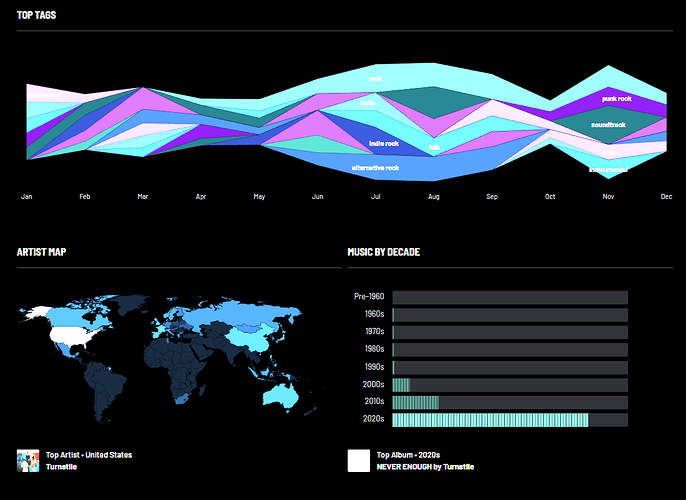Open the Turnstile artist link
Screen dimensions: 686x500
click(61, 467)
